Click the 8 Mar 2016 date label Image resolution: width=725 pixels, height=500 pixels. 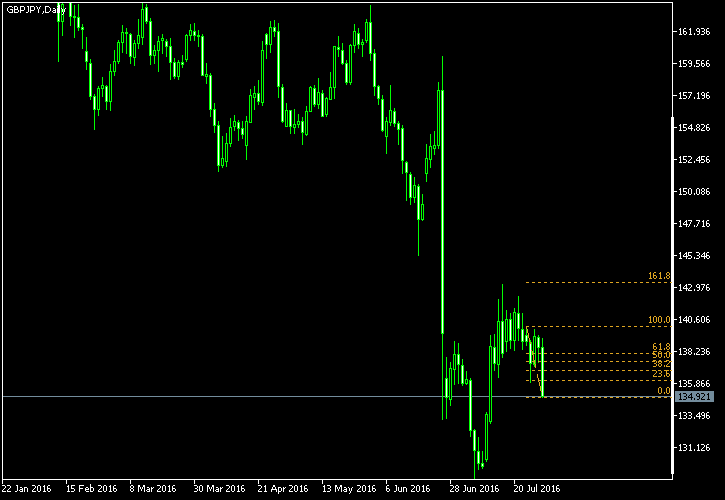153,489
